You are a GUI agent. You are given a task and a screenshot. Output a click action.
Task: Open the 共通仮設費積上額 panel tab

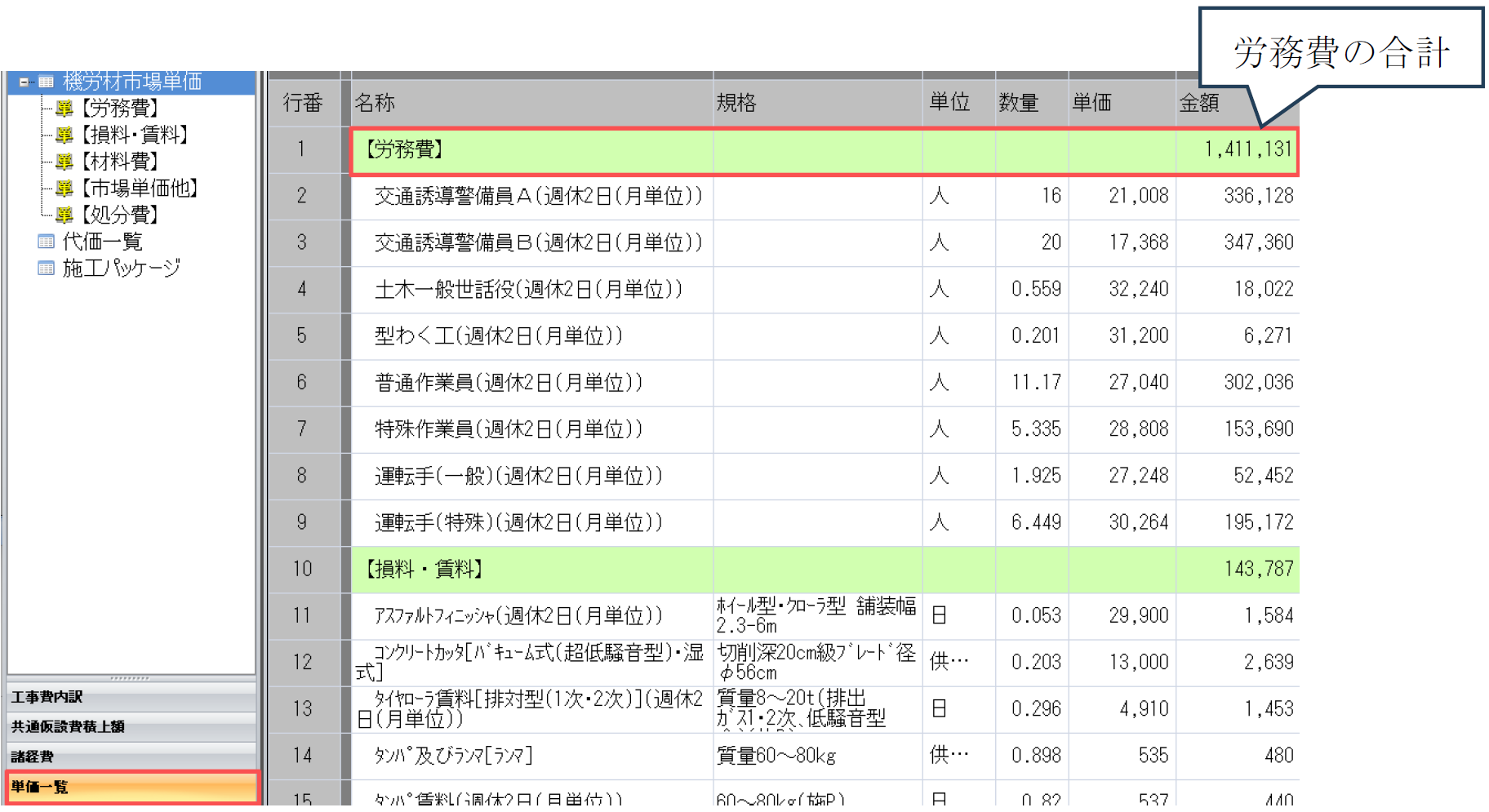[131, 726]
